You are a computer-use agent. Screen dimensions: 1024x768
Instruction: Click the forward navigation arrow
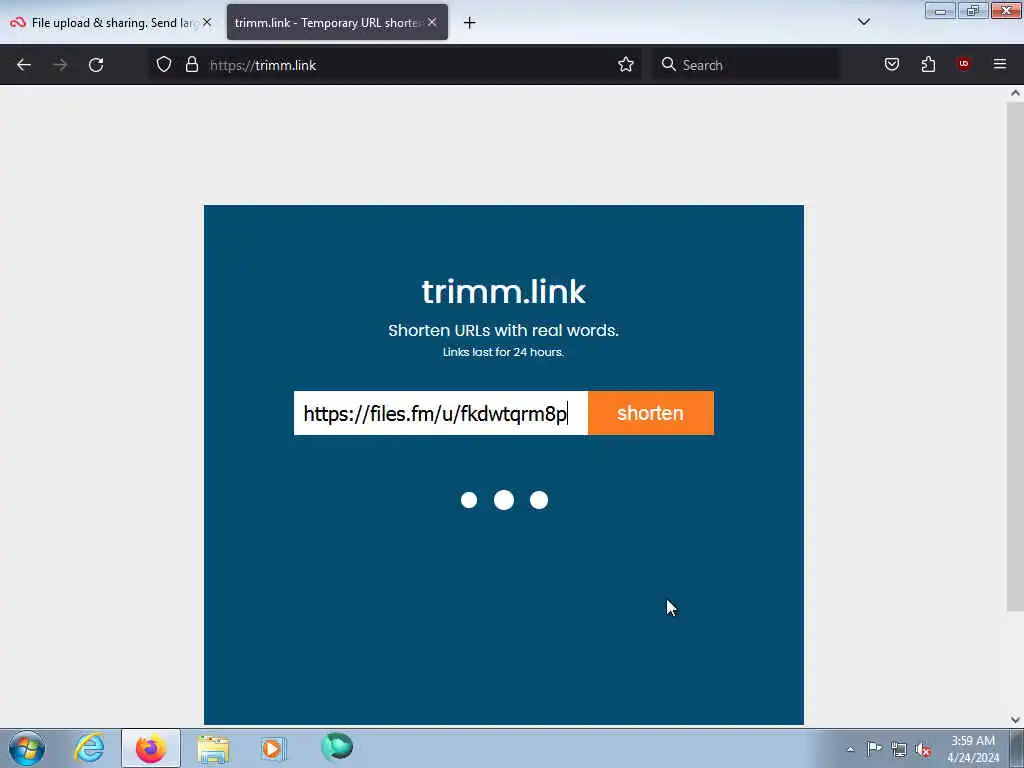(60, 65)
